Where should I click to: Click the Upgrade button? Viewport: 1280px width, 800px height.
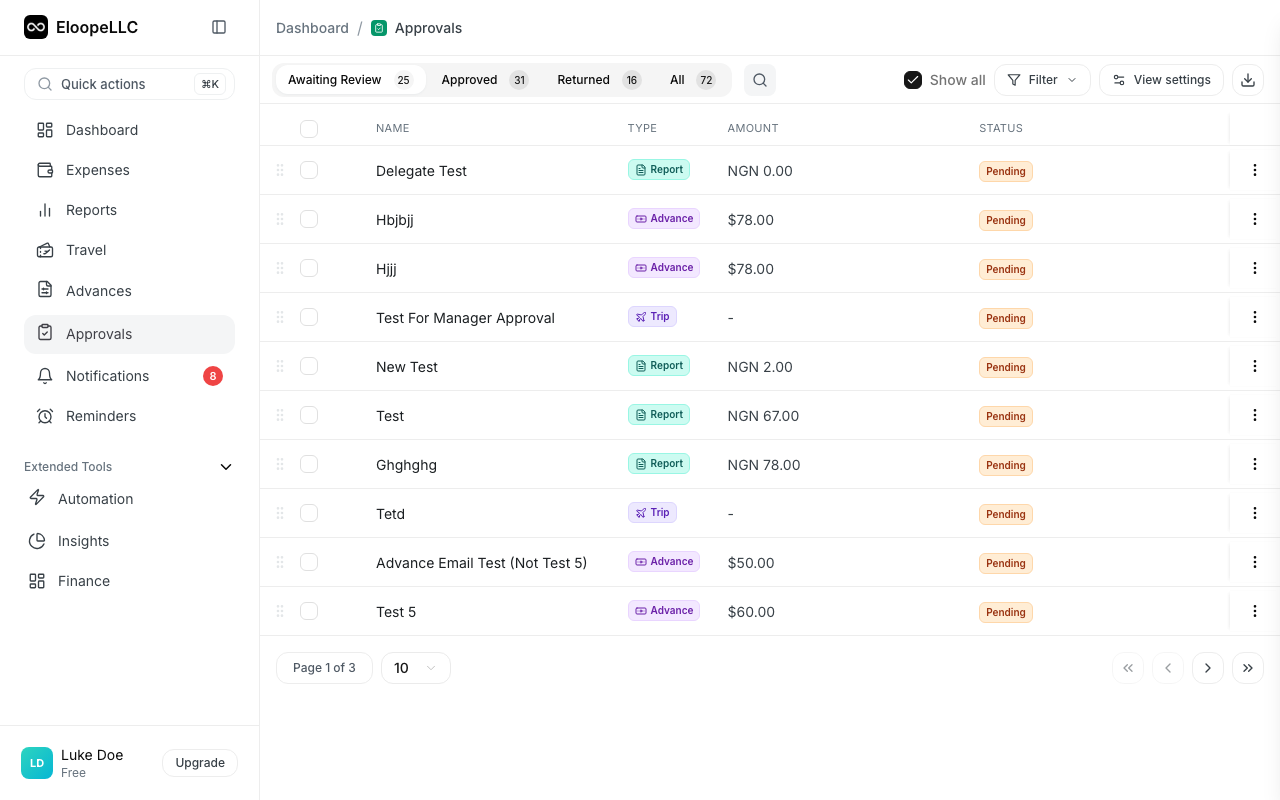[199, 762]
